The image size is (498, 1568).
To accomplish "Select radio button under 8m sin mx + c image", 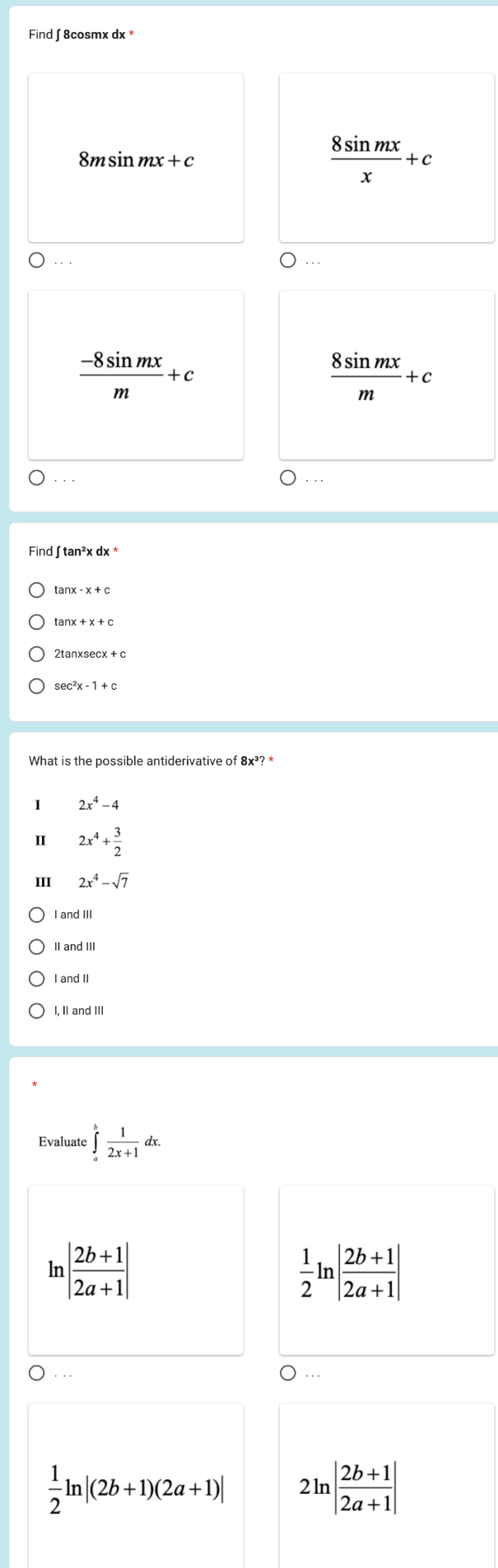I will click(x=37, y=262).
